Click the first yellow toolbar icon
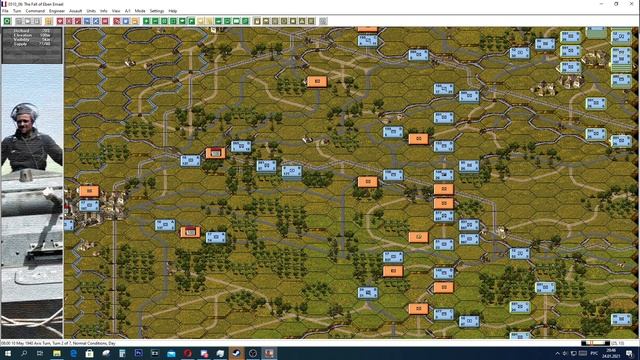This screenshot has height=360, width=640. [200, 21]
